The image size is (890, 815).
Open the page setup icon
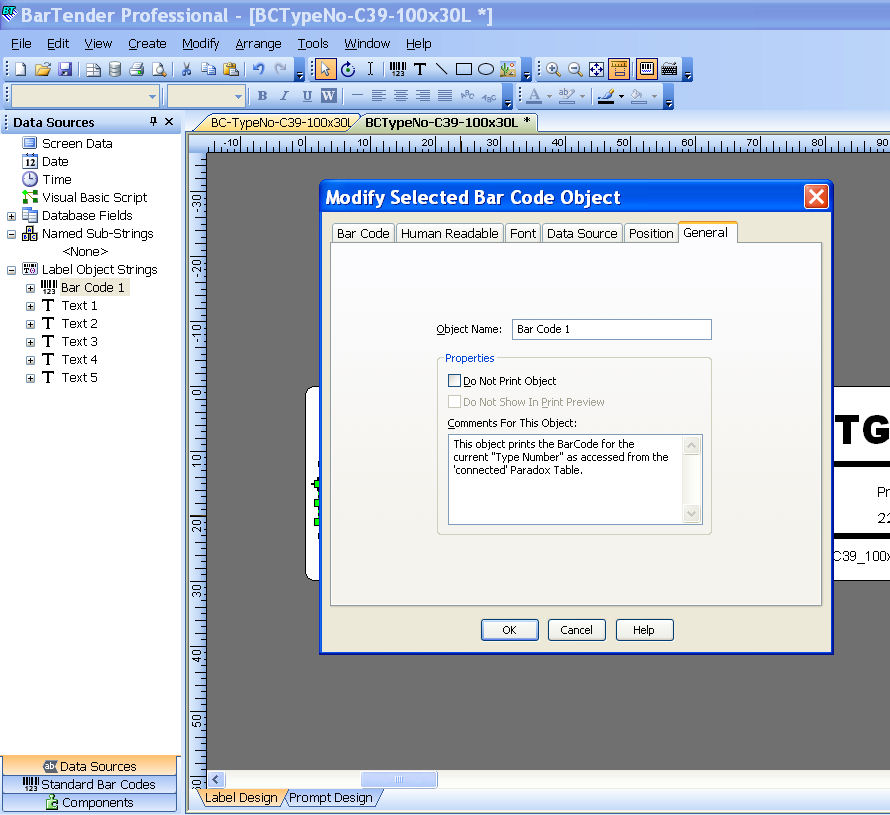point(93,69)
